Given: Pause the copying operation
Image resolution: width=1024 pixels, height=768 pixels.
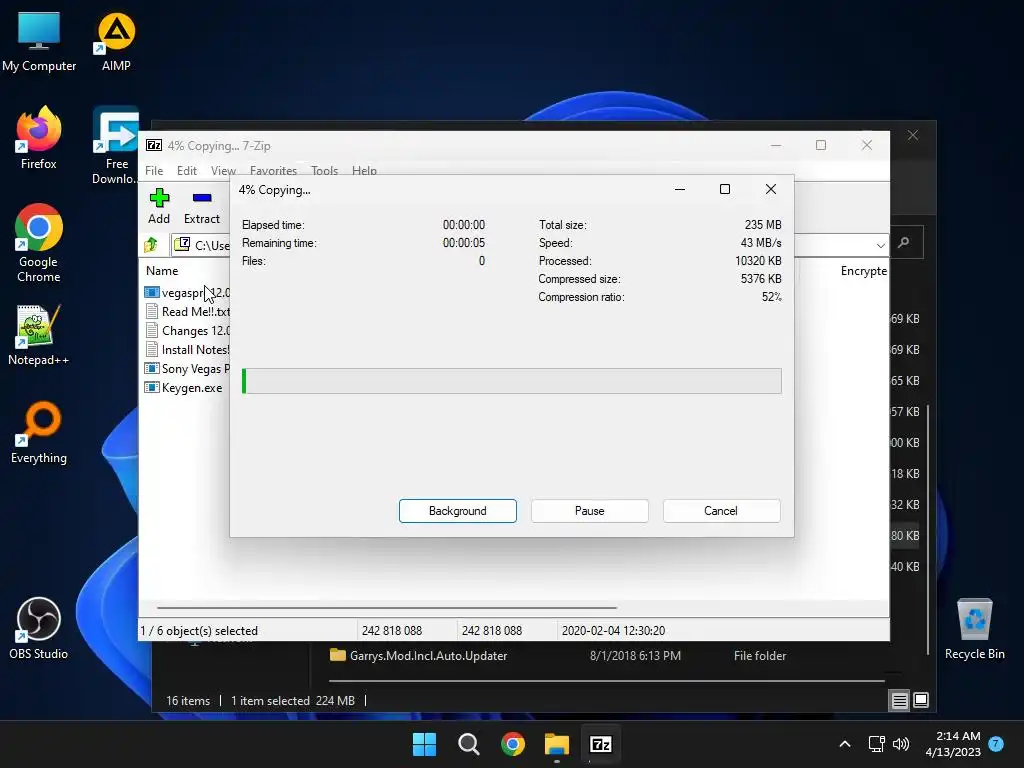Looking at the screenshot, I should pos(590,511).
